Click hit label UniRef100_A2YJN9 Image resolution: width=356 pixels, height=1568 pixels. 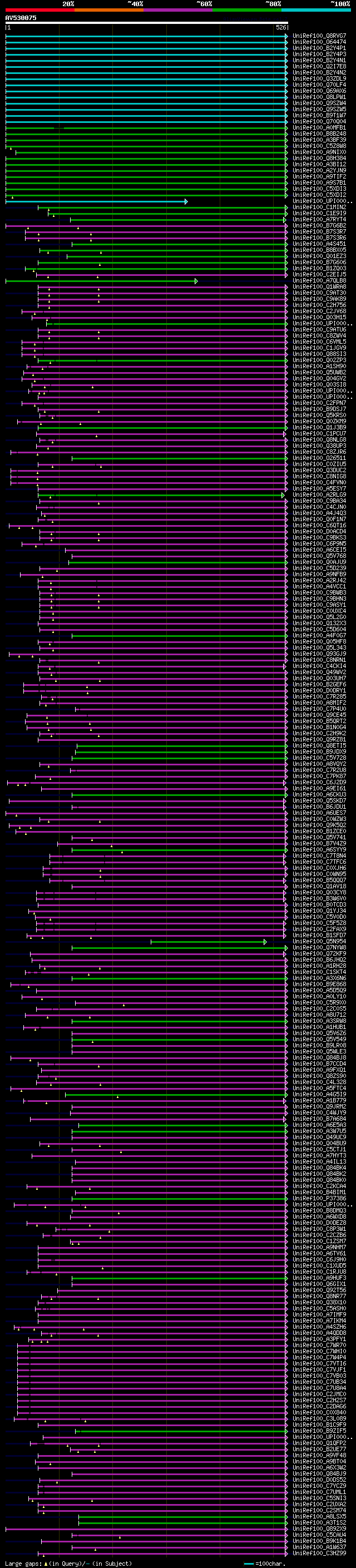[x=319, y=170]
